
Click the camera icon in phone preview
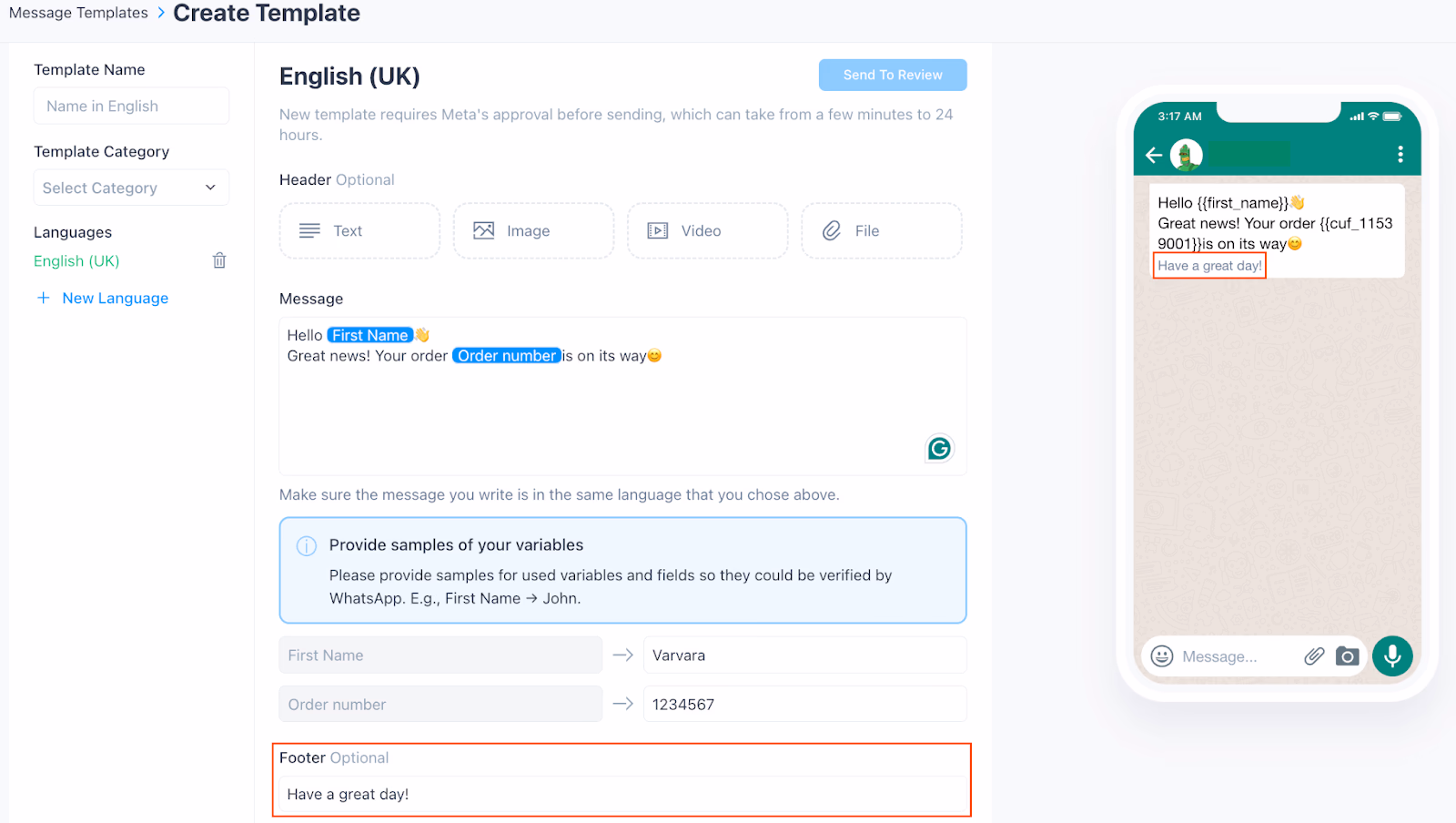point(1347,656)
